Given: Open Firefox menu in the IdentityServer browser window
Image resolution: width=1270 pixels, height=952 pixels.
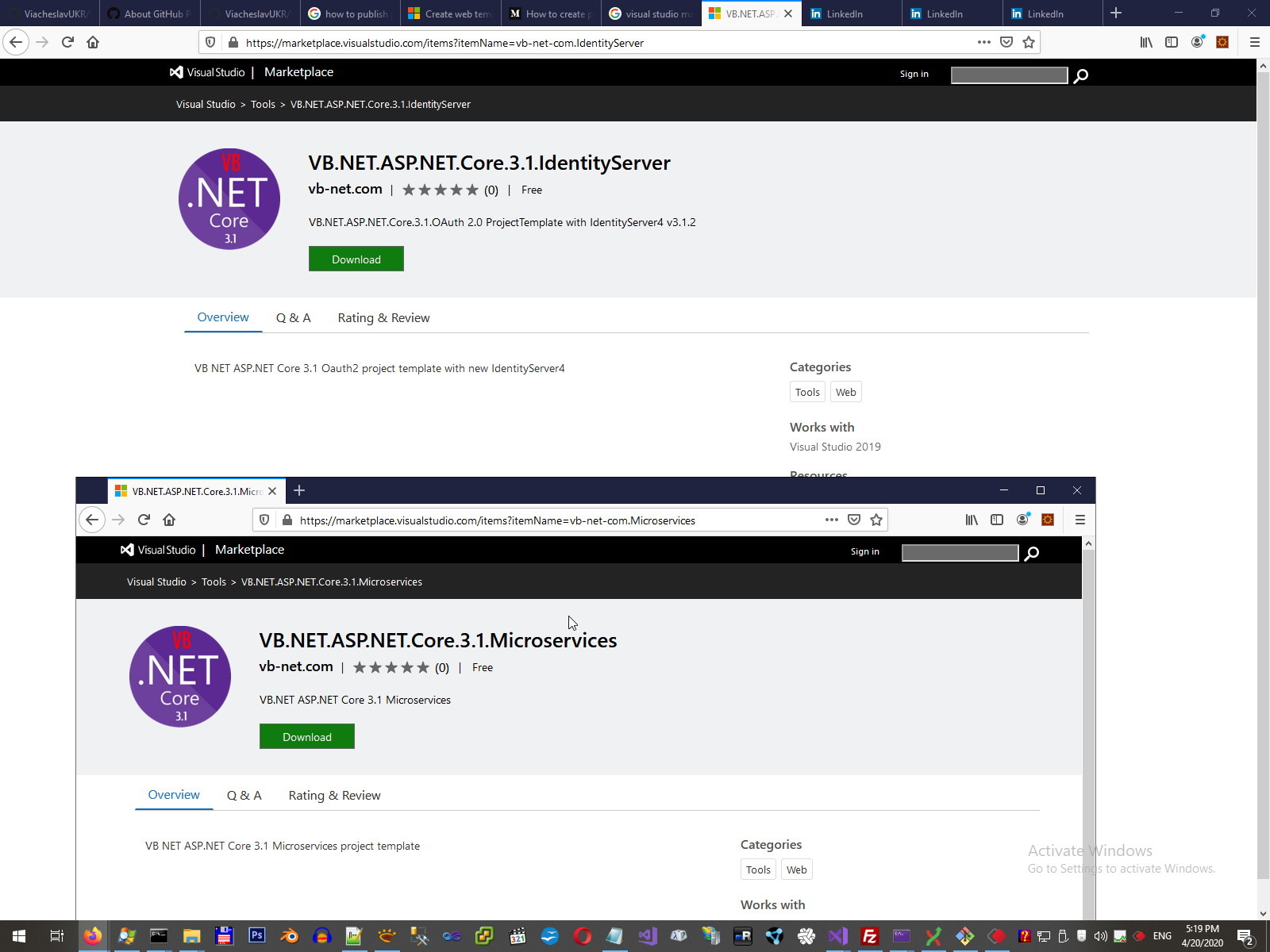Looking at the screenshot, I should 1255,42.
